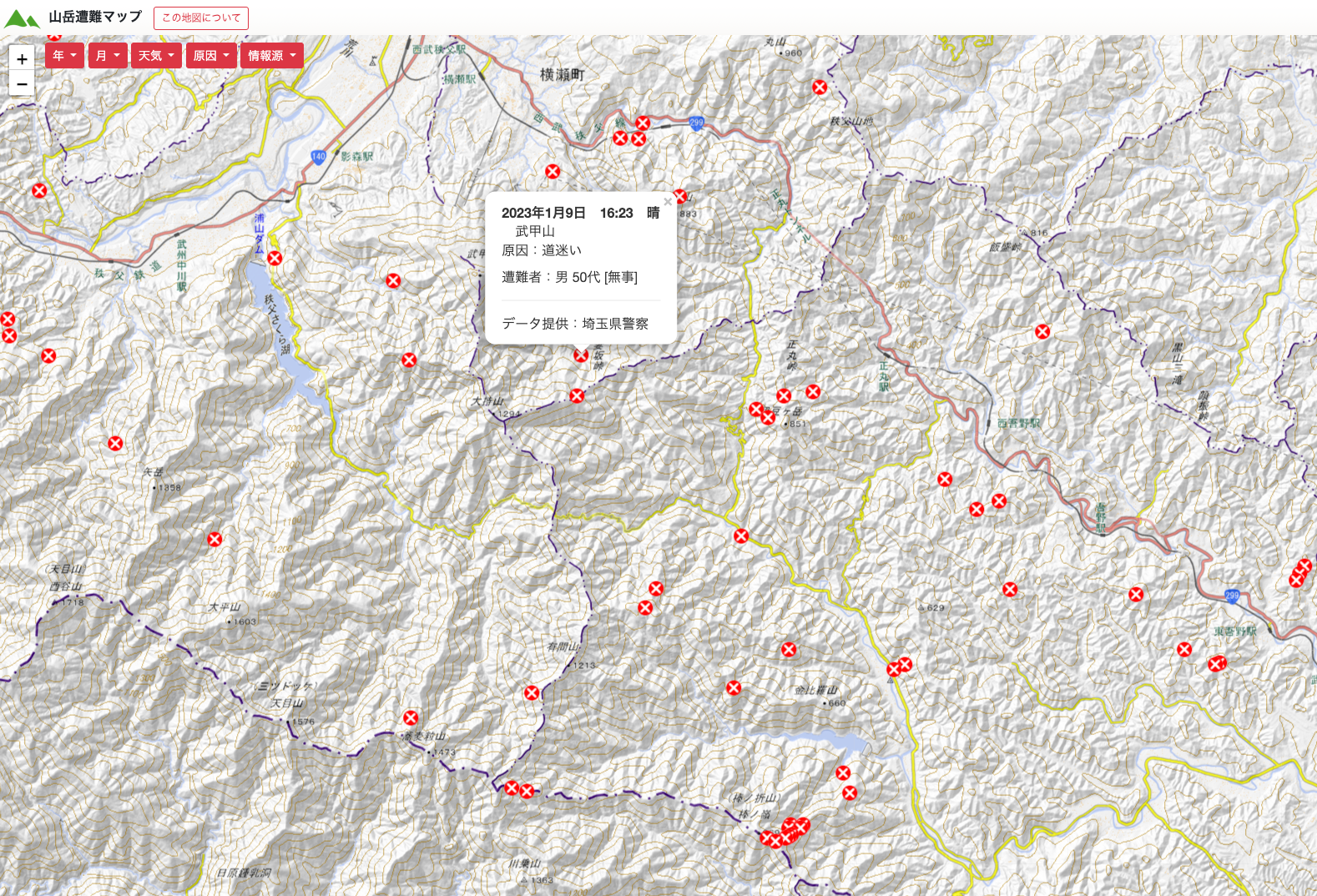This screenshot has width=1317, height=896.
Task: Open the marker nearest the 東吾野駅 label
Action: [1217, 664]
